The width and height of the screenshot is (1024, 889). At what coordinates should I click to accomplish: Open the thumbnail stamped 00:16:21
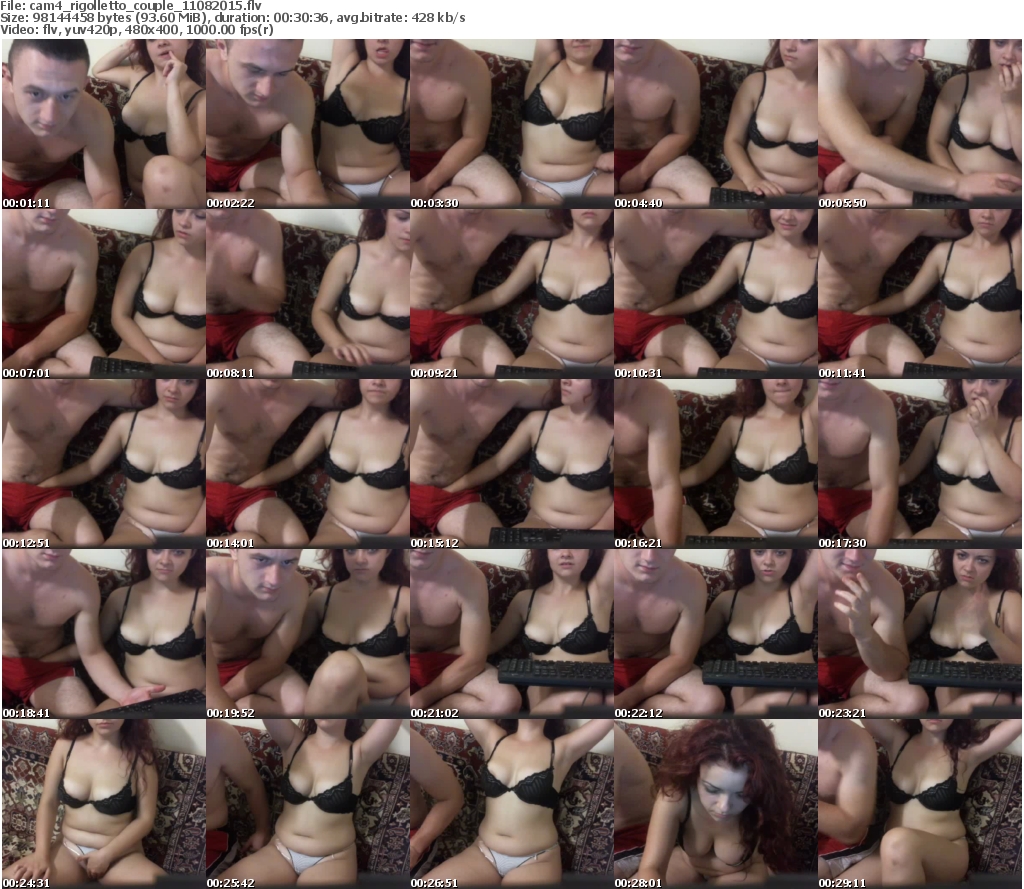click(x=716, y=464)
